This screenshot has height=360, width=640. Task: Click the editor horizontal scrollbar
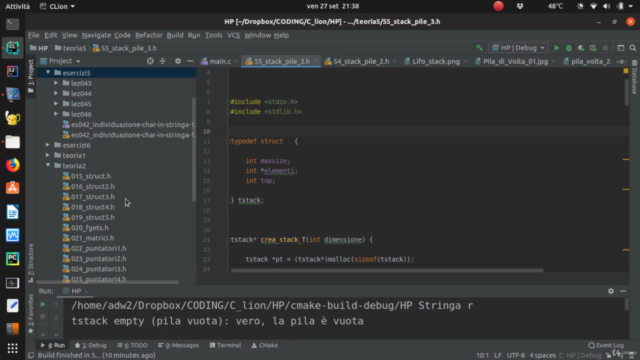click(x=387, y=270)
